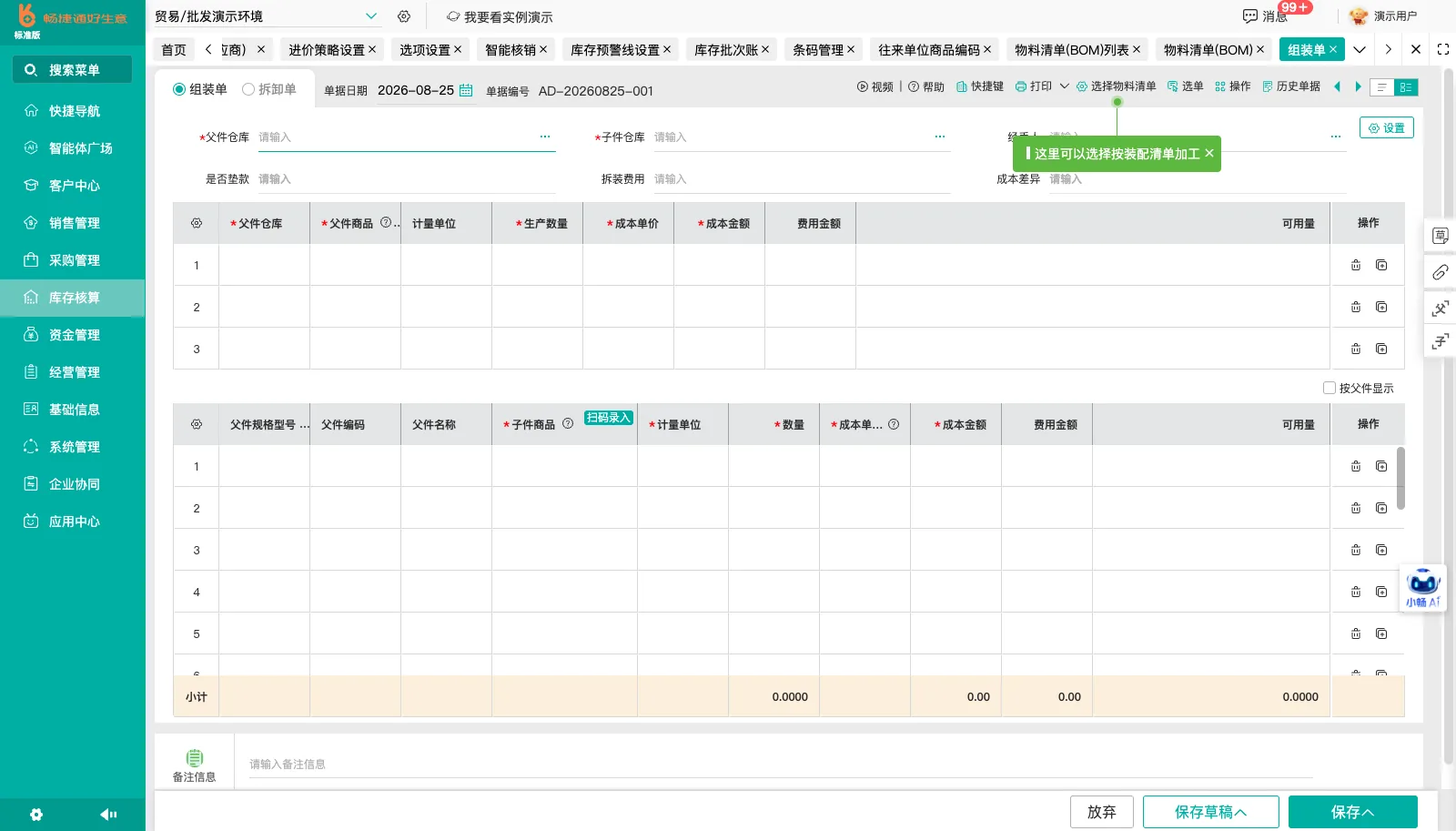Click 扫码录入 scan entry badge
Image resolution: width=1456 pixels, height=831 pixels.
[609, 418]
